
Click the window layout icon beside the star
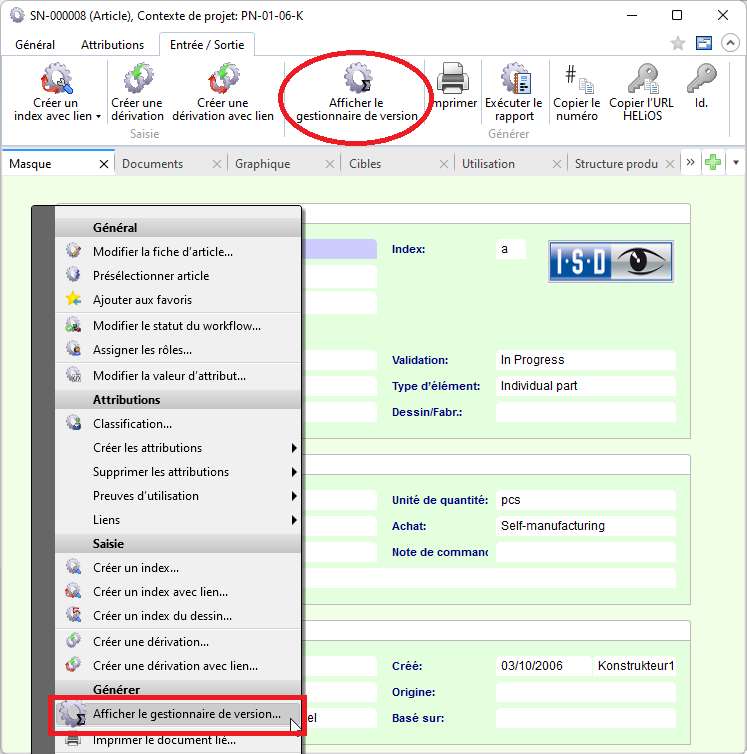coord(704,43)
